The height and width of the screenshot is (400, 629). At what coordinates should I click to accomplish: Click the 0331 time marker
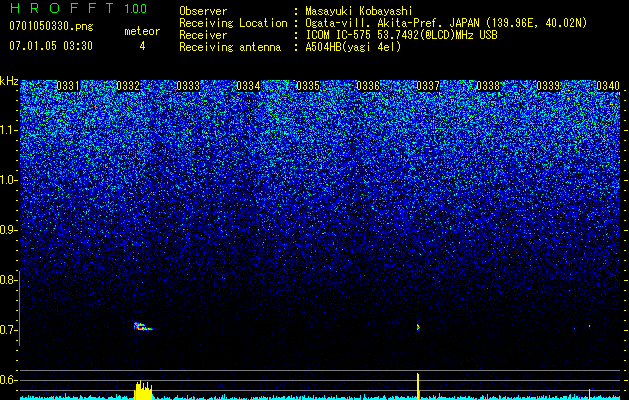click(68, 86)
